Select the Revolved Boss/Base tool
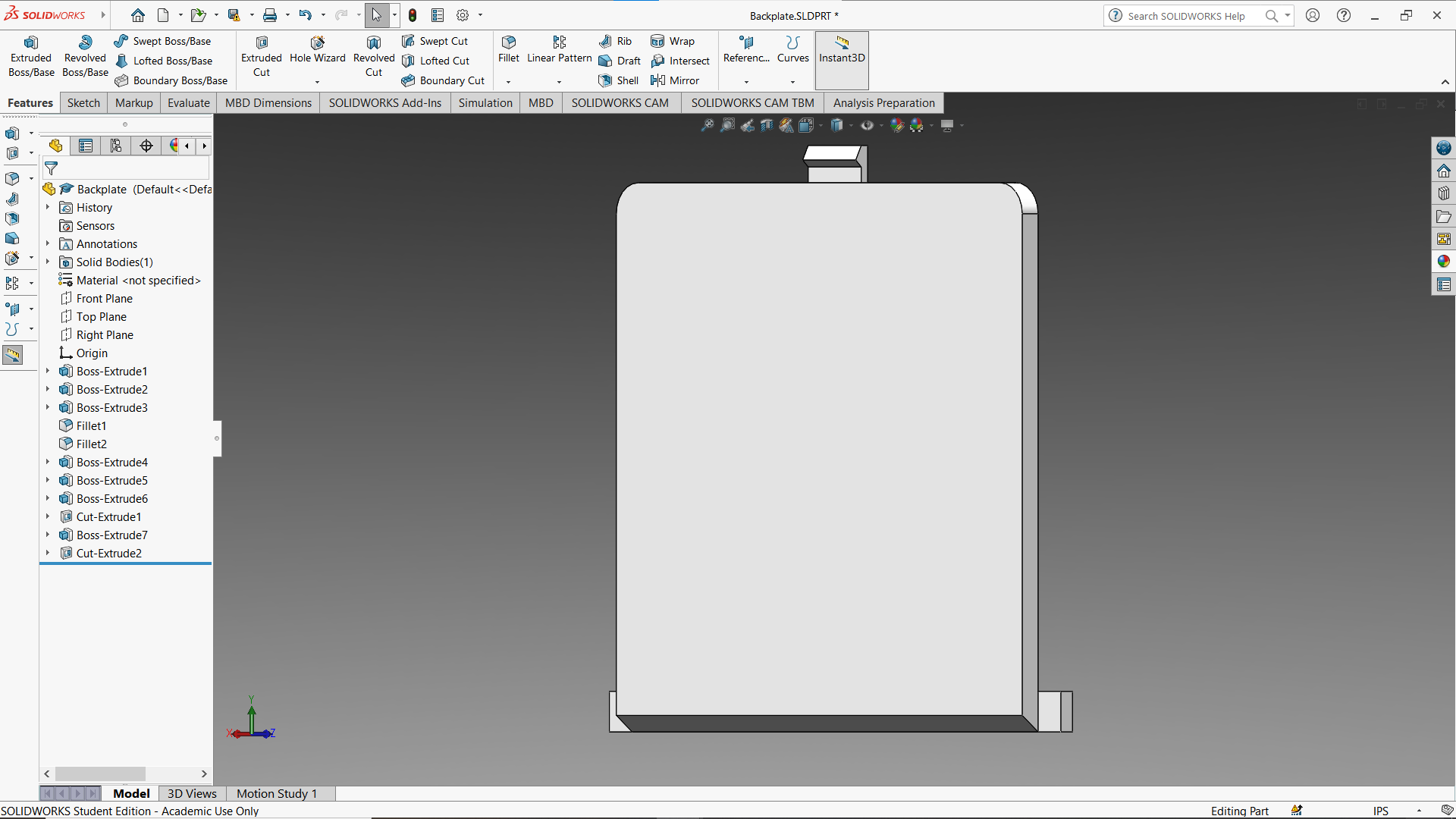Image resolution: width=1456 pixels, height=819 pixels. pos(85,57)
